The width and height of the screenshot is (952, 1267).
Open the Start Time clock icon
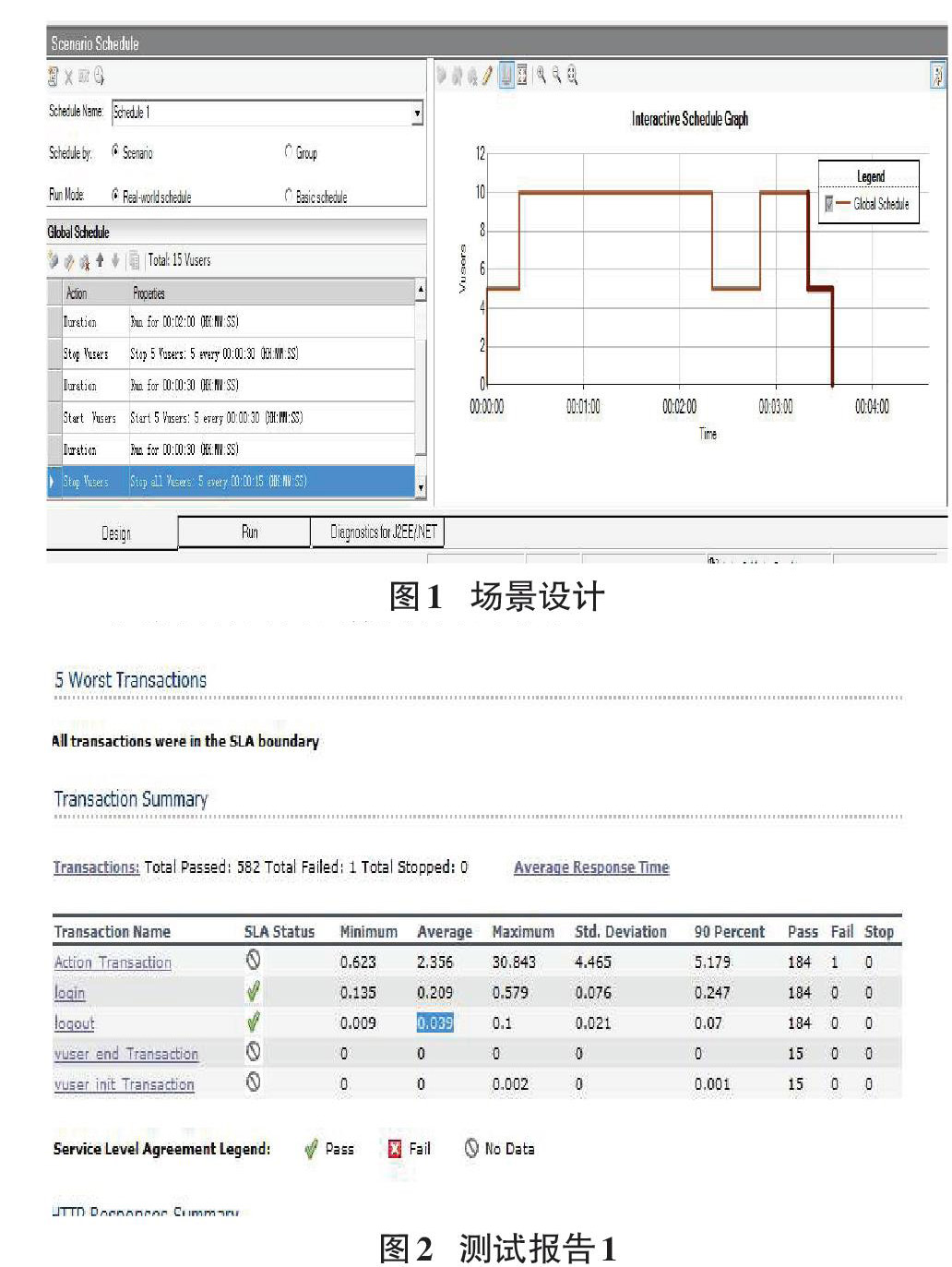[x=99, y=77]
